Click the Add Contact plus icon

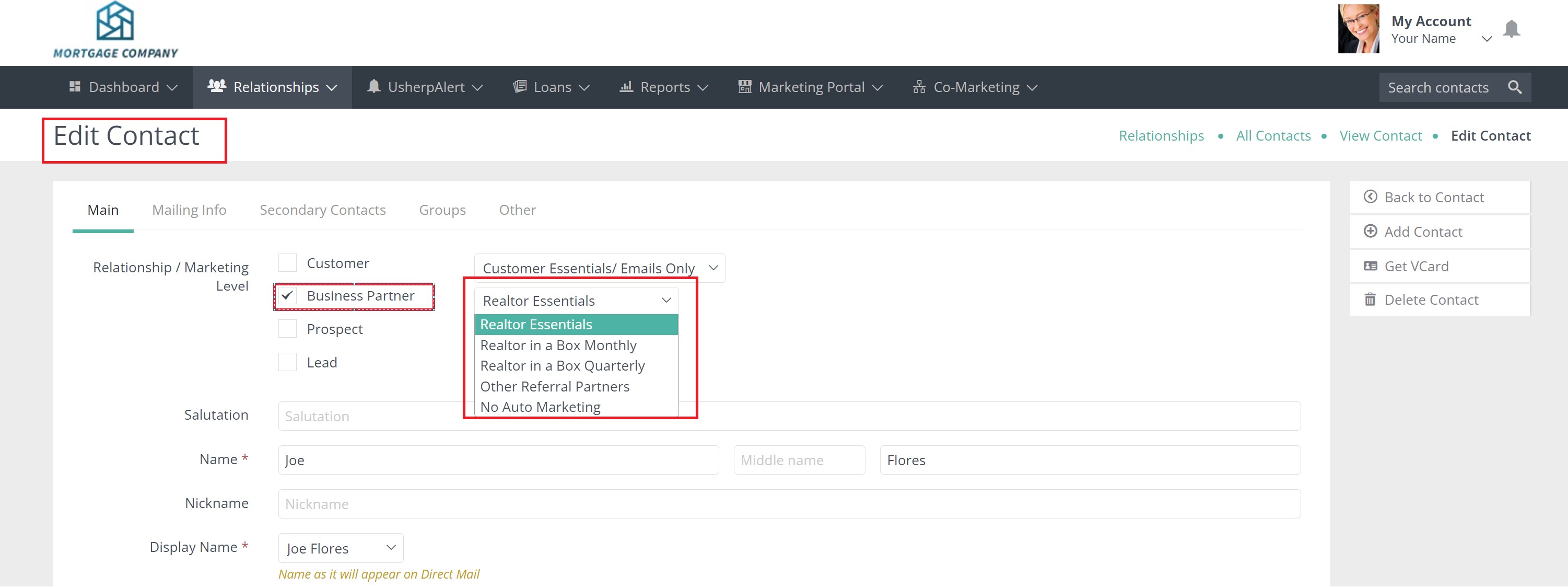pyautogui.click(x=1370, y=232)
